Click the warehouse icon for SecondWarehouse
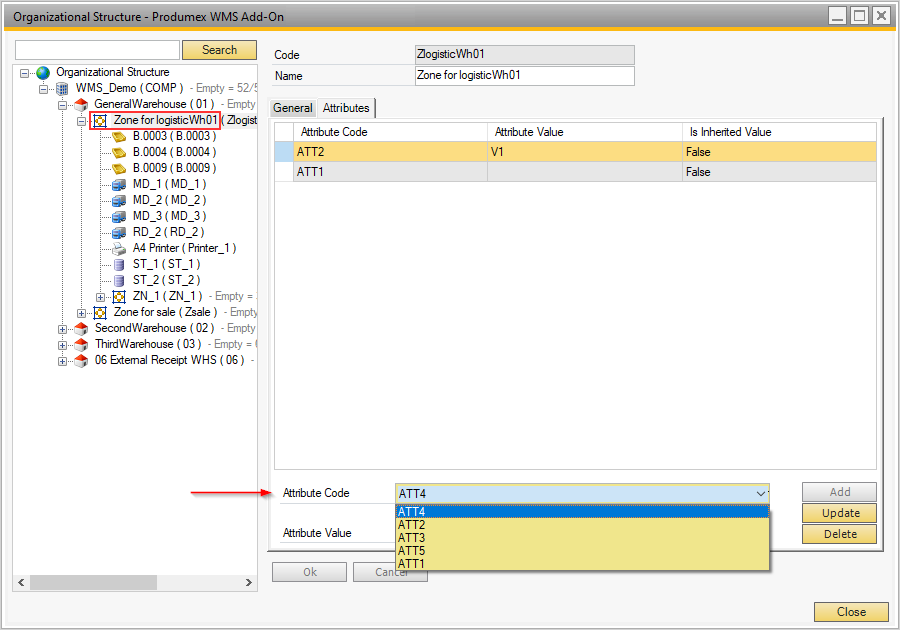 [x=80, y=328]
